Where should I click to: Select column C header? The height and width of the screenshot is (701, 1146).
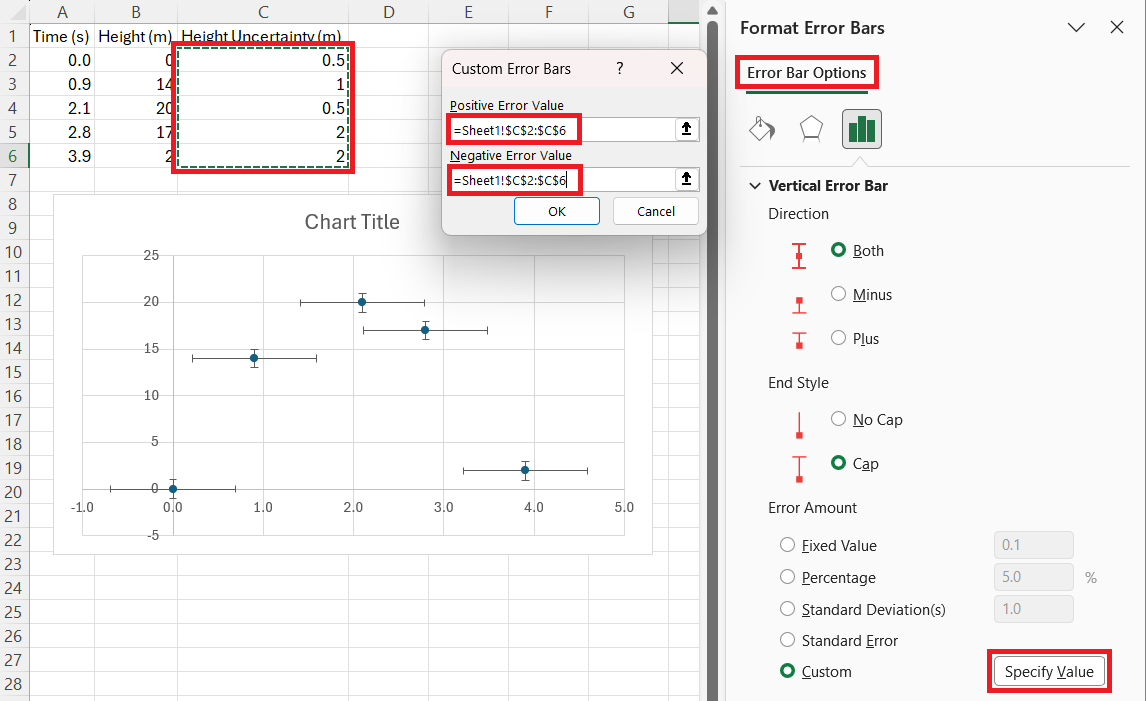[263, 12]
